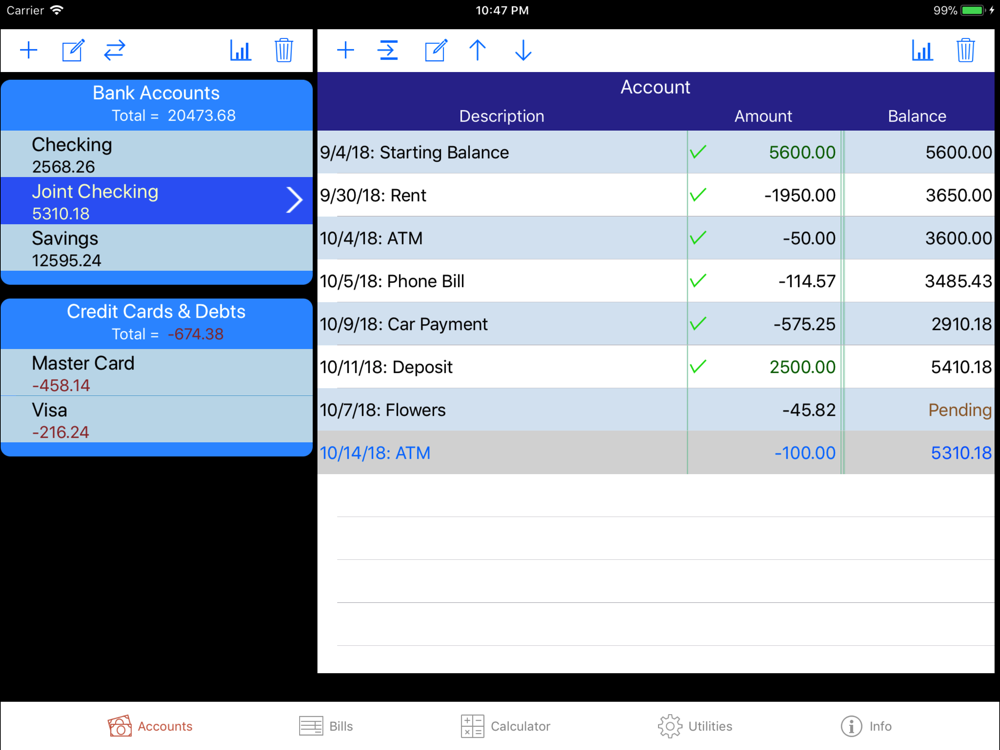
Task: Open Joint Checking disclosure chevron
Action: (294, 200)
